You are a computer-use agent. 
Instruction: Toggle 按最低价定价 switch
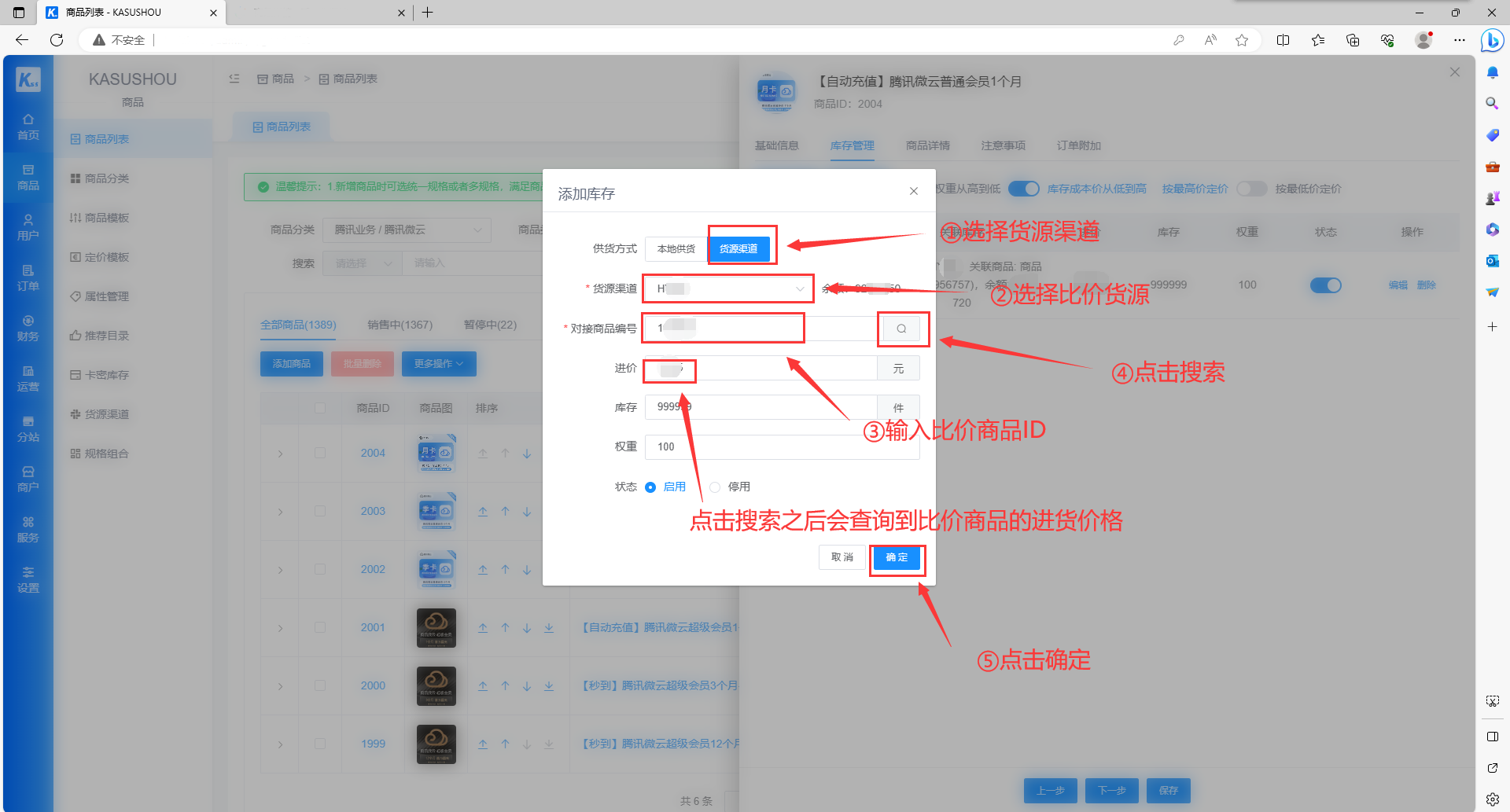coord(1252,189)
